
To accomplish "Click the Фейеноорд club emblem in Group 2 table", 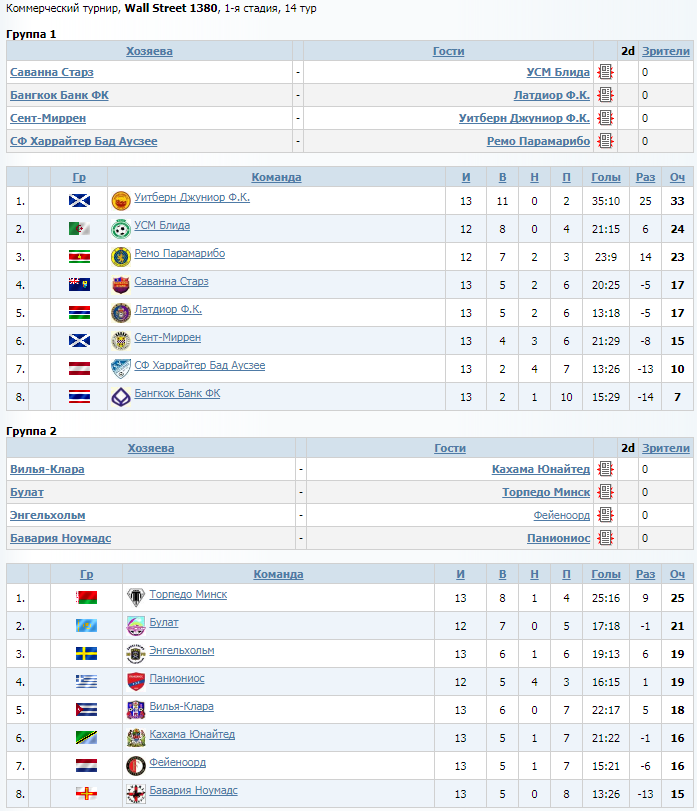I will coord(136,766).
